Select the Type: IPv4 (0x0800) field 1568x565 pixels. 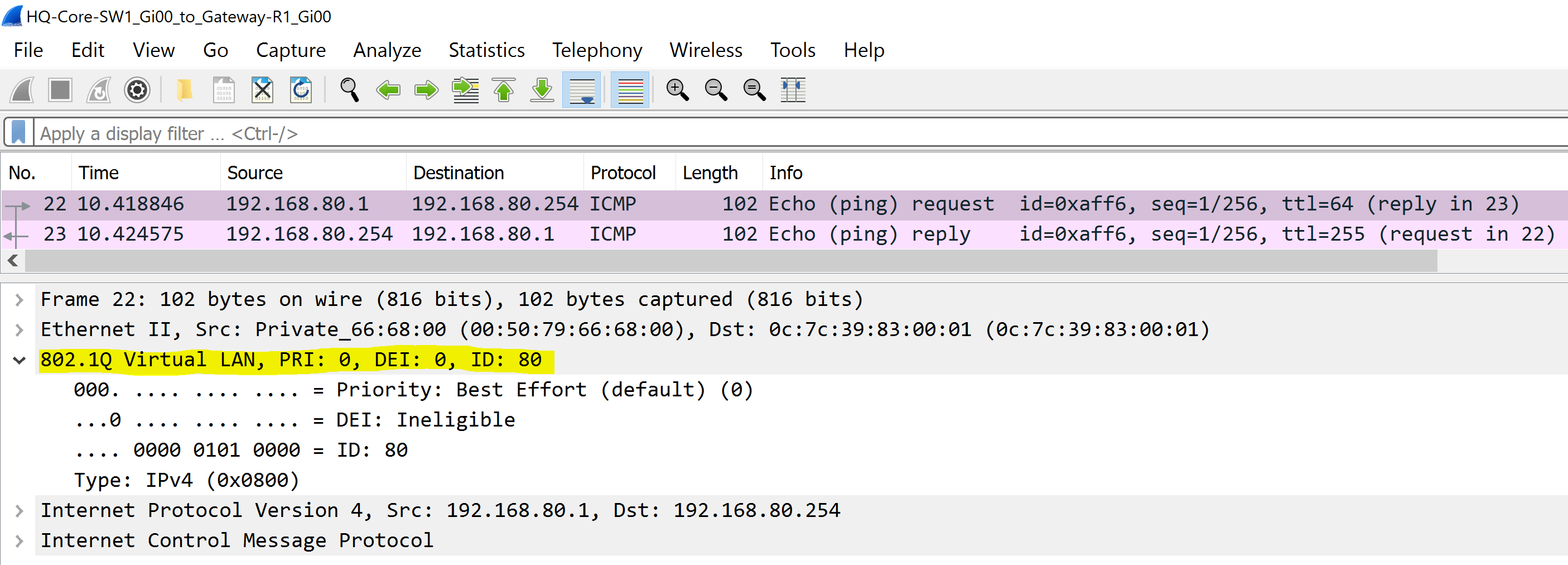coord(186,480)
